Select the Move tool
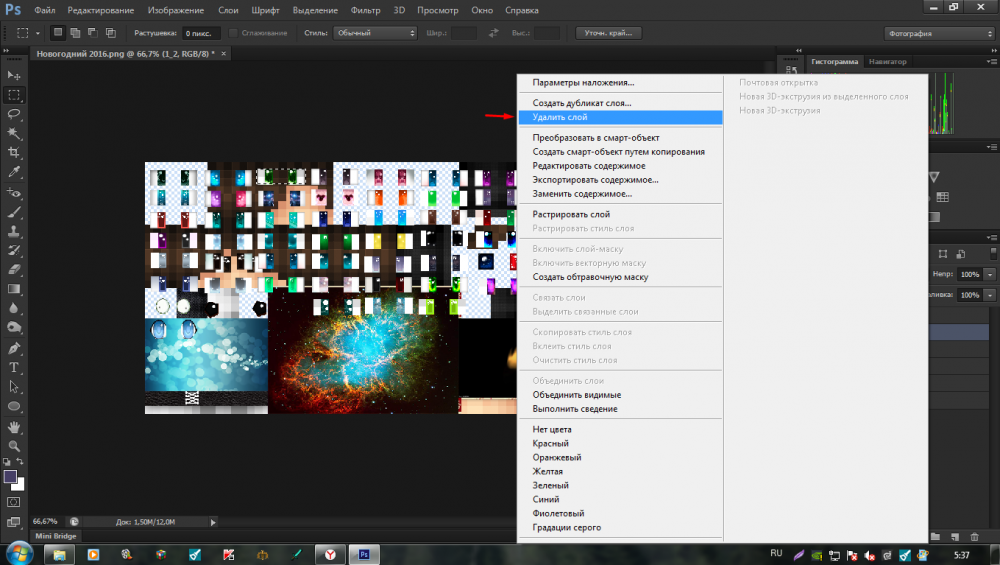The image size is (1000, 565). 14,76
